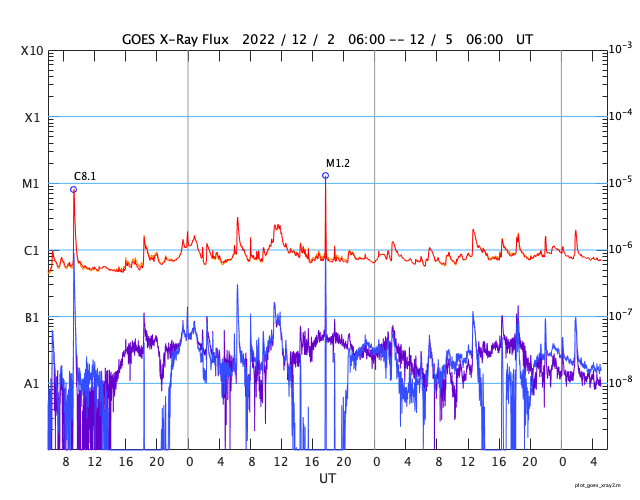Click the A1 flare class axis label
Image resolution: width=640 pixels, height=500 pixels.
[32, 384]
